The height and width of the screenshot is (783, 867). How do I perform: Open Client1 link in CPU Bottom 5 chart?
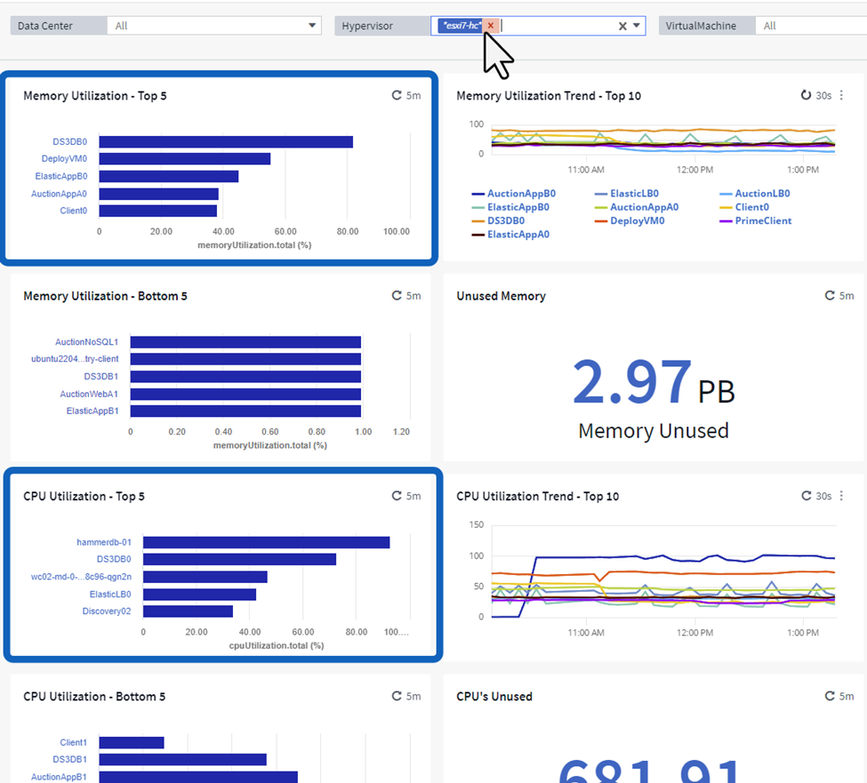point(74,742)
